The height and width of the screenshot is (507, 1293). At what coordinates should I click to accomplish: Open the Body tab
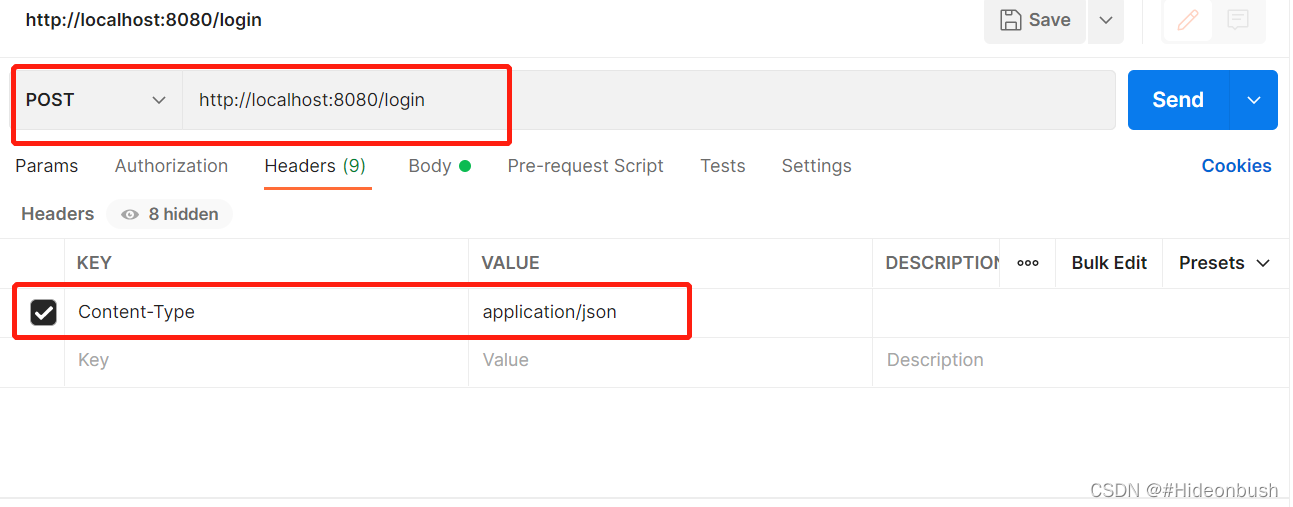pos(439,166)
